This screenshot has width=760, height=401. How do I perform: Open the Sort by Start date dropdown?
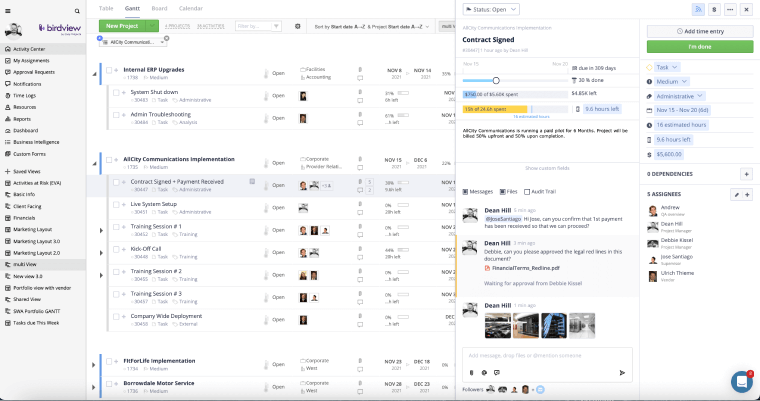(371, 26)
